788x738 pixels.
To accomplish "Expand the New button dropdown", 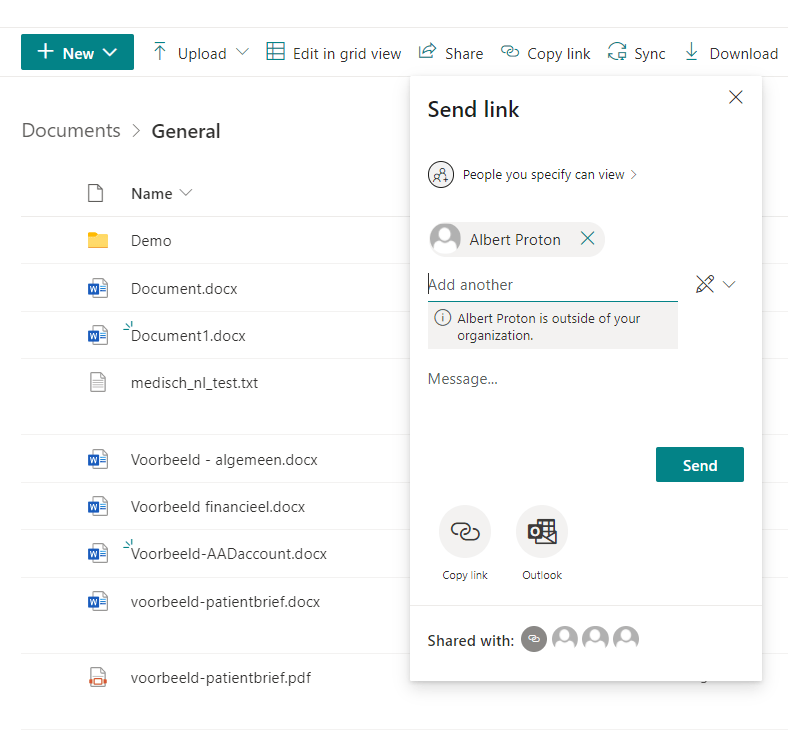I will [x=110, y=53].
